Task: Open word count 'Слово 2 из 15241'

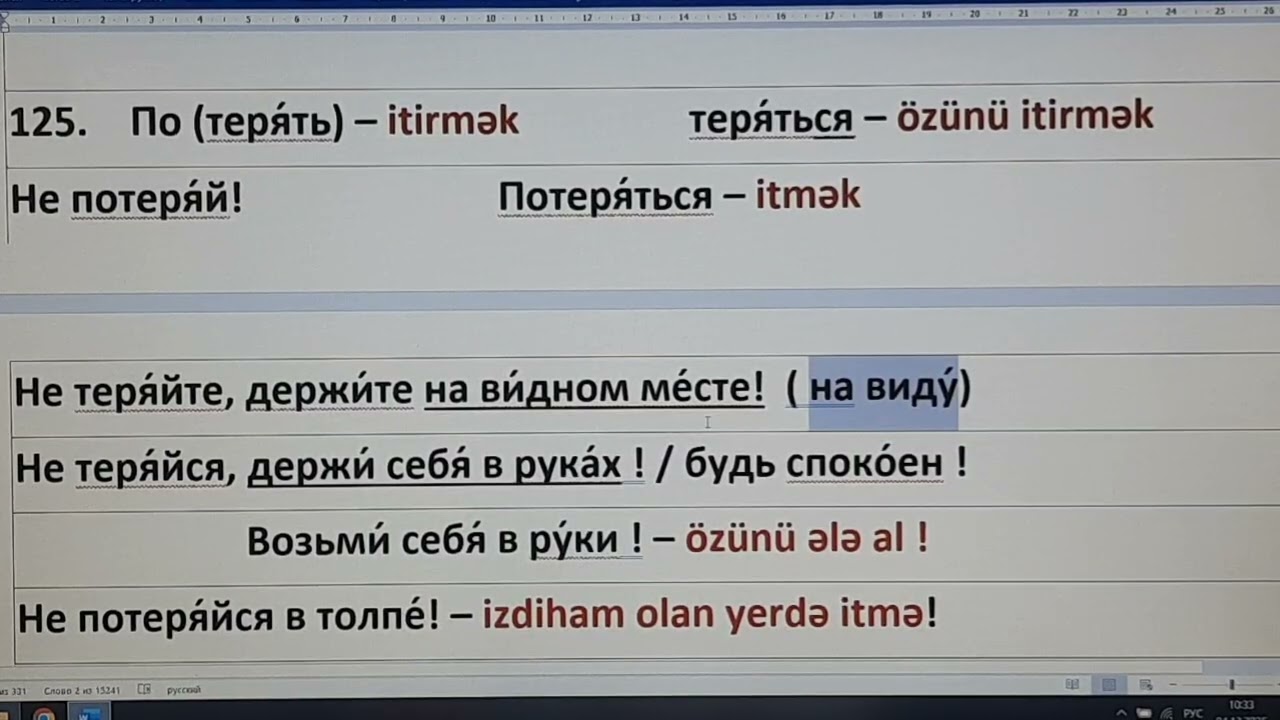Action: (82, 690)
